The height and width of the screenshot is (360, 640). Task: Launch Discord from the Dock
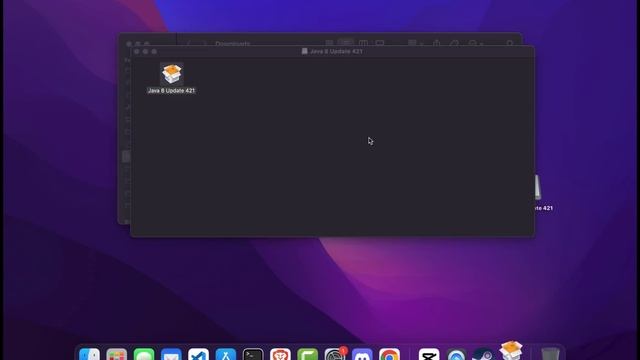coord(362,353)
